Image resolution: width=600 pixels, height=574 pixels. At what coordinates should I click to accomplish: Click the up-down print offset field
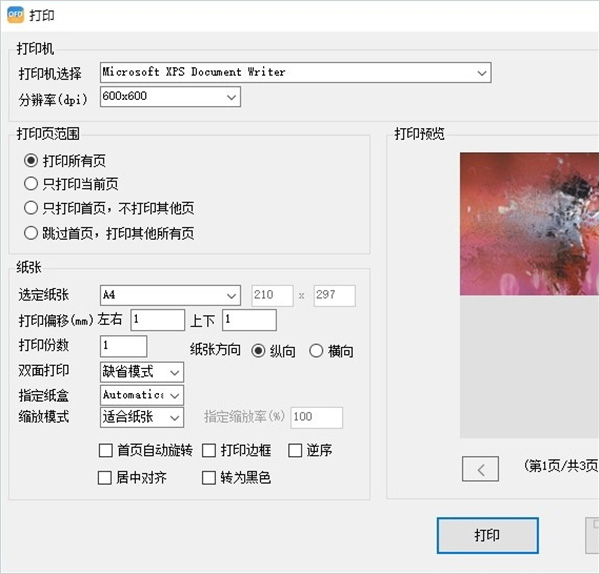(x=249, y=320)
